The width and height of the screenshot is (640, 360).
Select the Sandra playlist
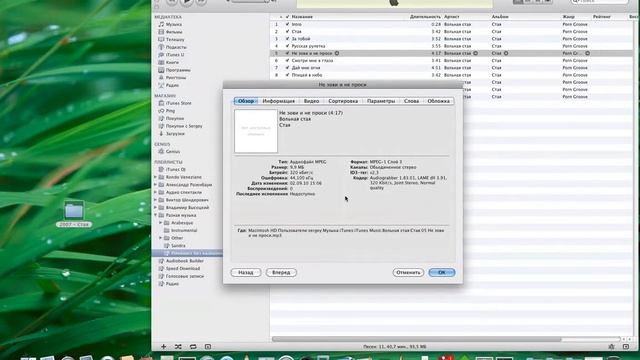[x=178, y=246]
